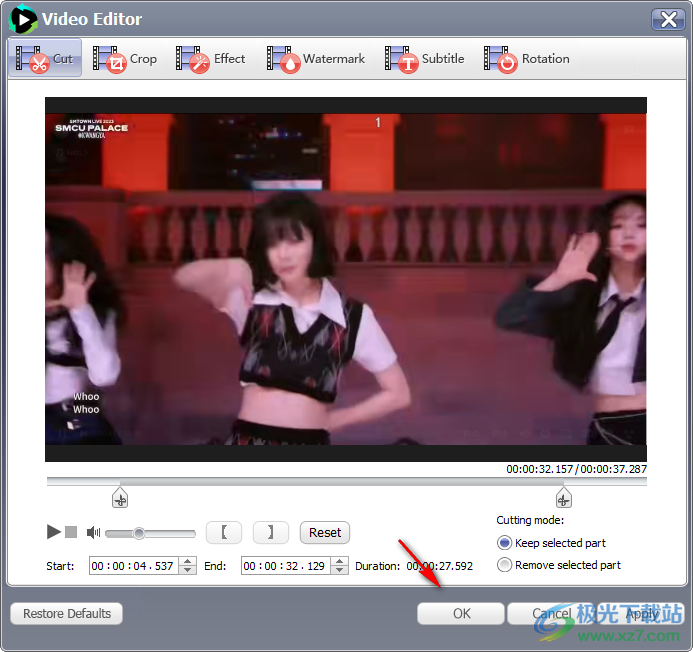The width and height of the screenshot is (693, 652).
Task: Switch to the Rotation tab
Action: pyautogui.click(x=526, y=59)
